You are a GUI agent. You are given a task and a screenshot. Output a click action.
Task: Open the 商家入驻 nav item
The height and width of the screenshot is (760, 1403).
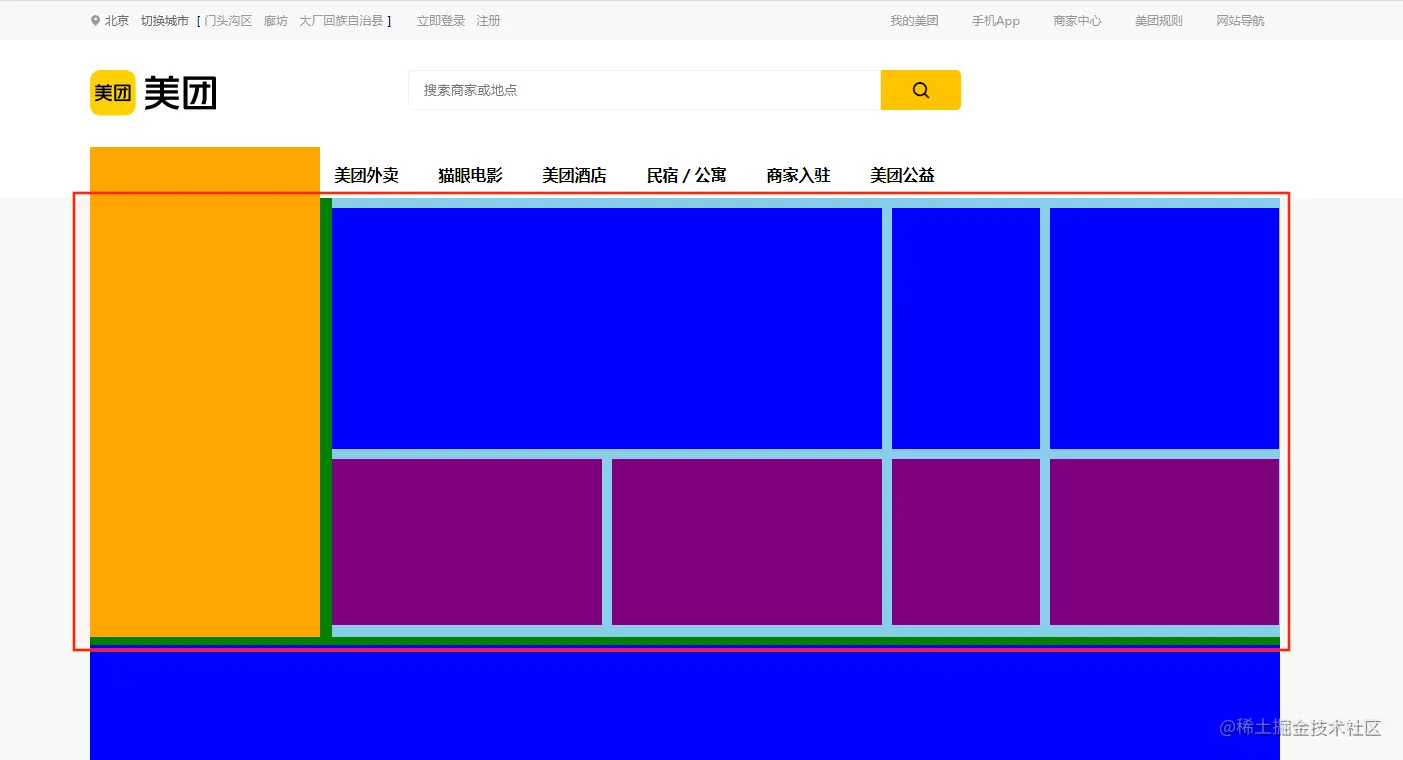(799, 176)
